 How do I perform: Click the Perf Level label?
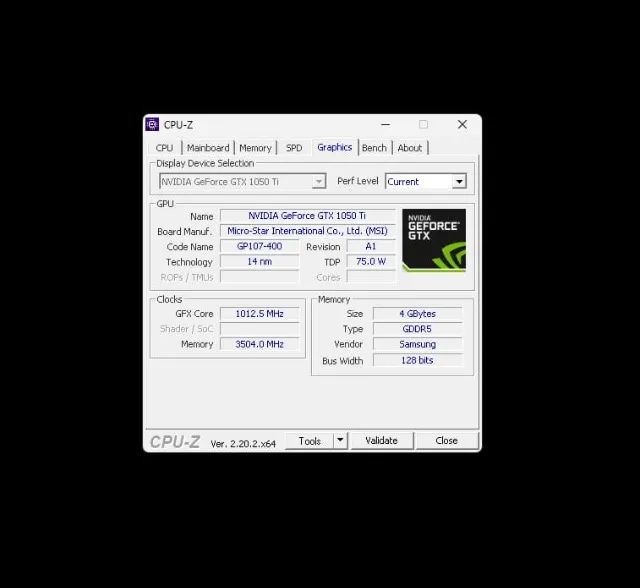(358, 181)
